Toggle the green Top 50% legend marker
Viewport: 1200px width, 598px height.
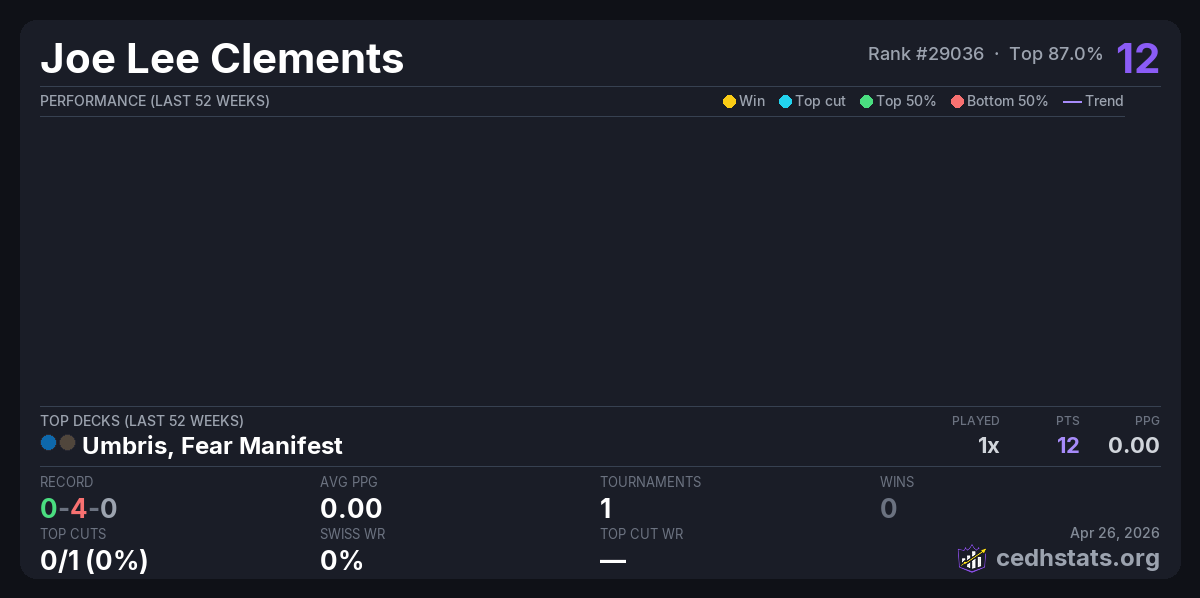[x=866, y=101]
